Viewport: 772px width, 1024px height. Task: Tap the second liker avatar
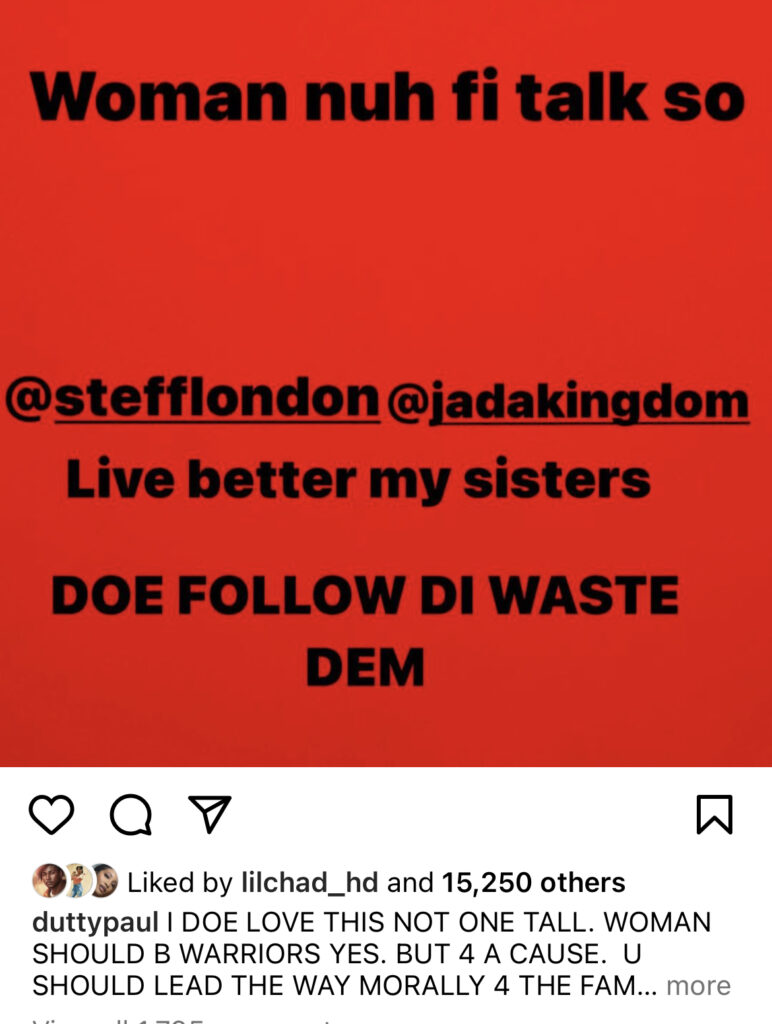(77, 880)
